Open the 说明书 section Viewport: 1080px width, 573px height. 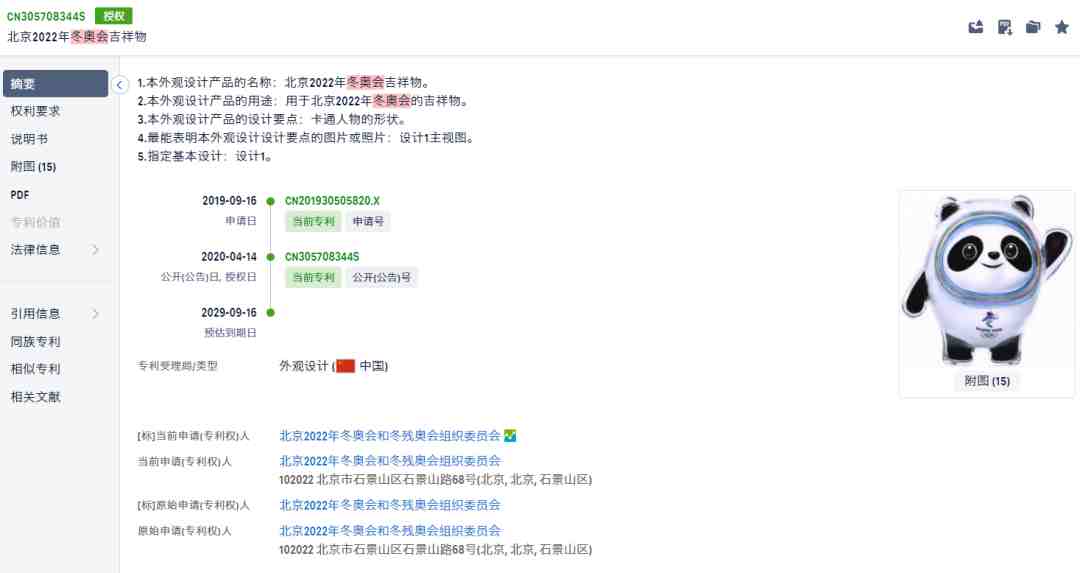[x=29, y=139]
